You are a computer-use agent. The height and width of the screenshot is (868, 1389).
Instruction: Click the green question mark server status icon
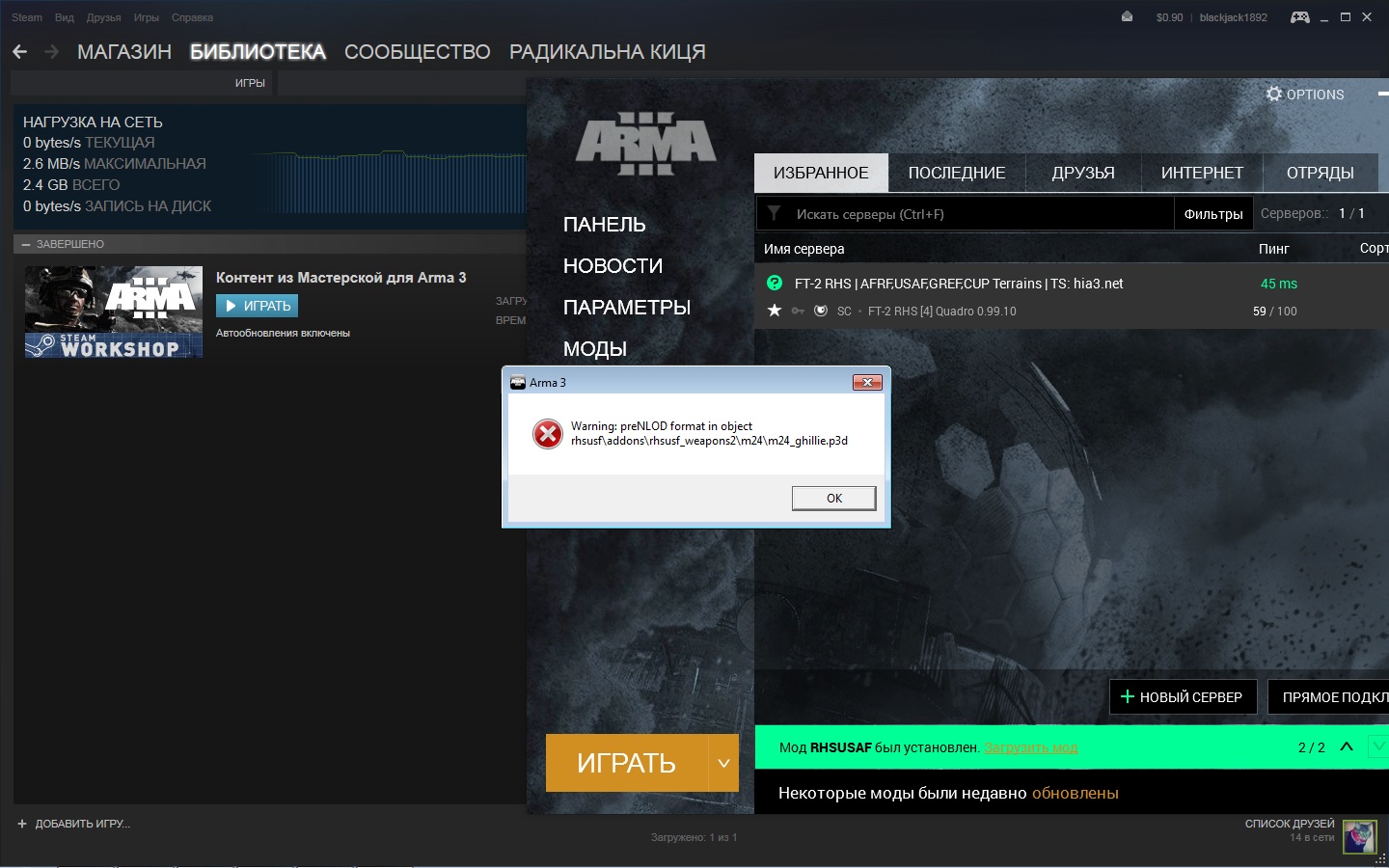pos(774,283)
